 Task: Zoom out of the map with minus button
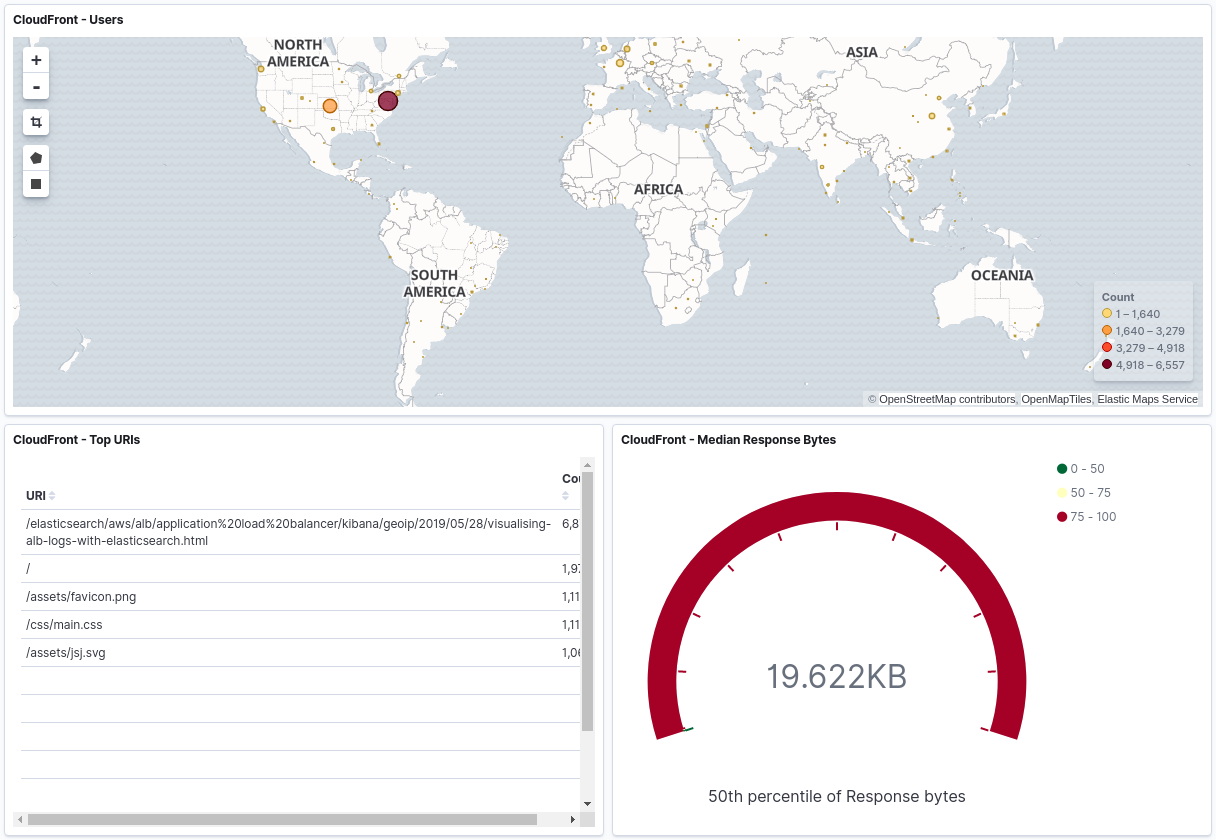coord(36,87)
